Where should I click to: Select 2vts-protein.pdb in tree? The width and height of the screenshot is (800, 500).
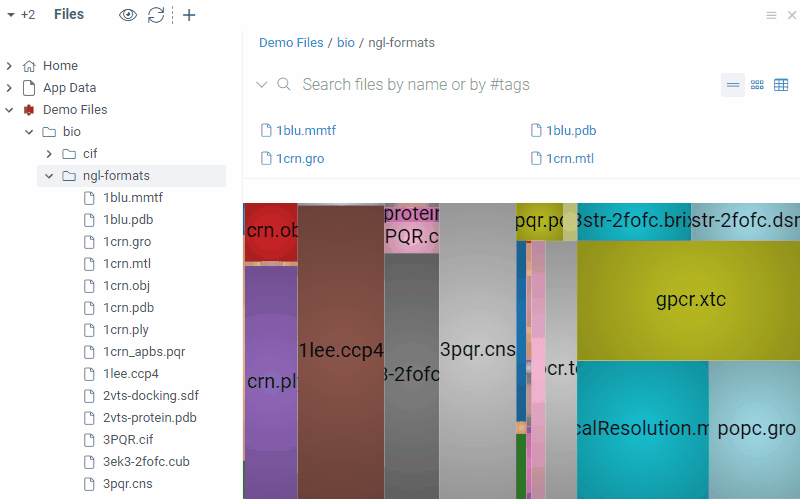point(149,417)
